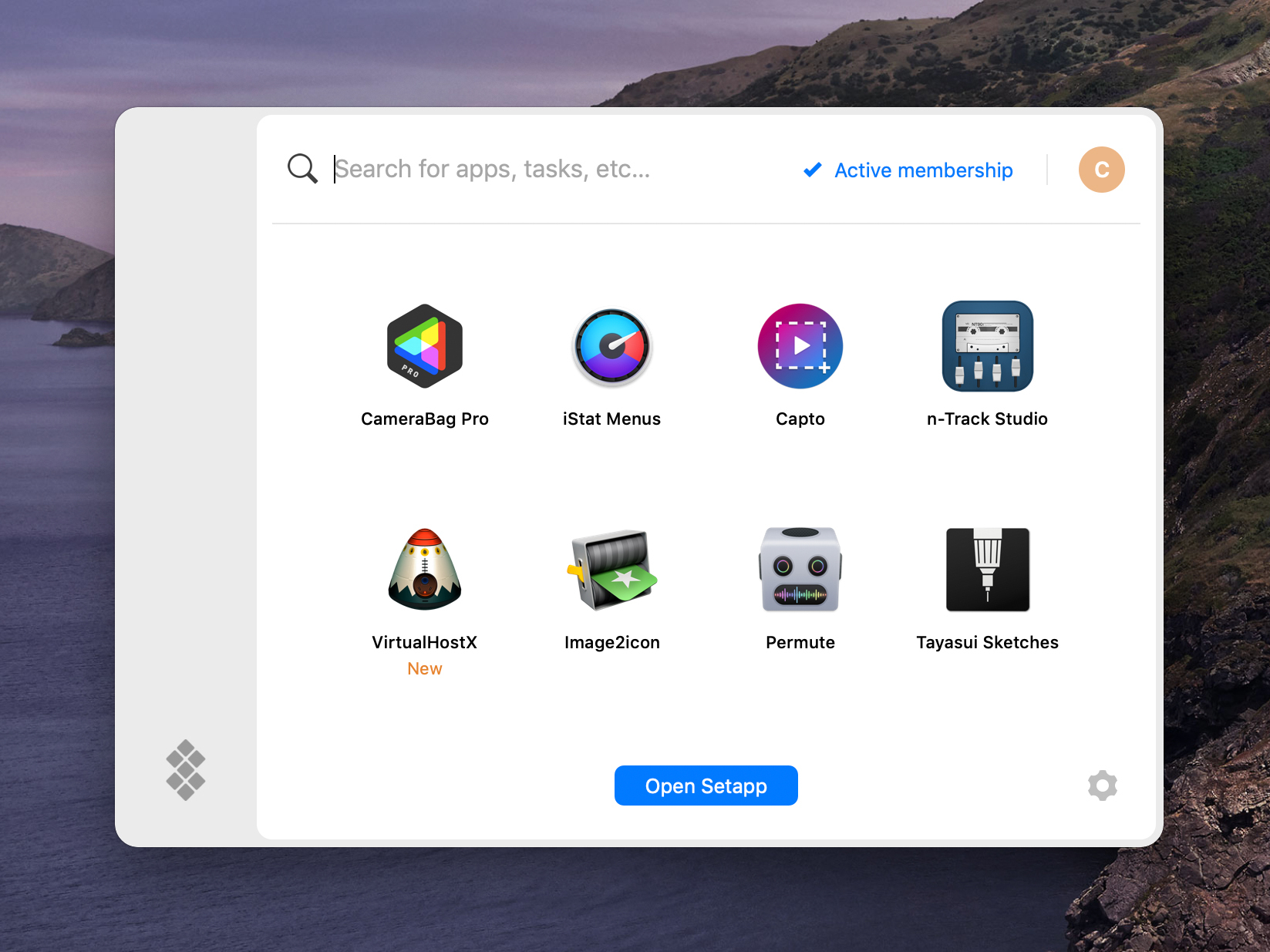Open settings via the gear icon
Screen dimensions: 1270x952
[1103, 785]
